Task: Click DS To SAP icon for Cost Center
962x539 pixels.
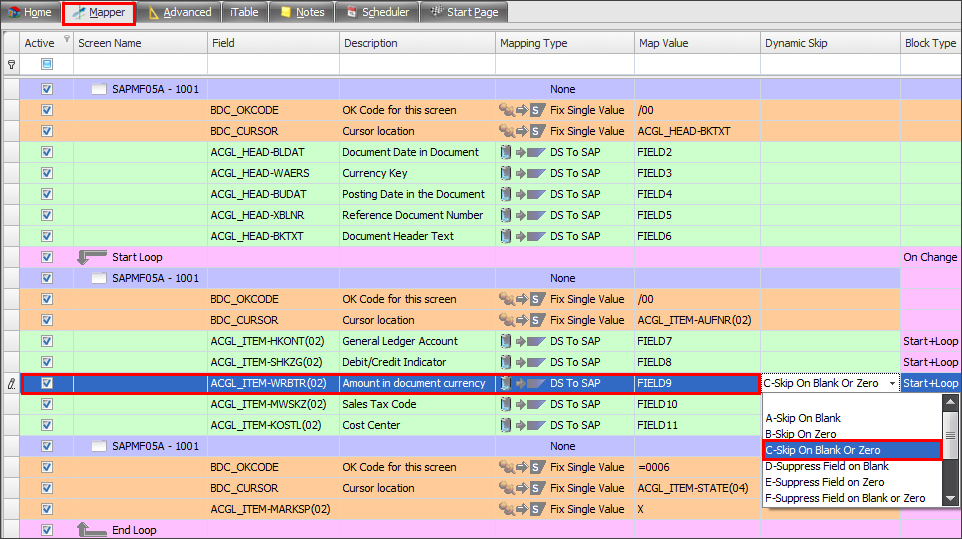Action: pos(522,425)
